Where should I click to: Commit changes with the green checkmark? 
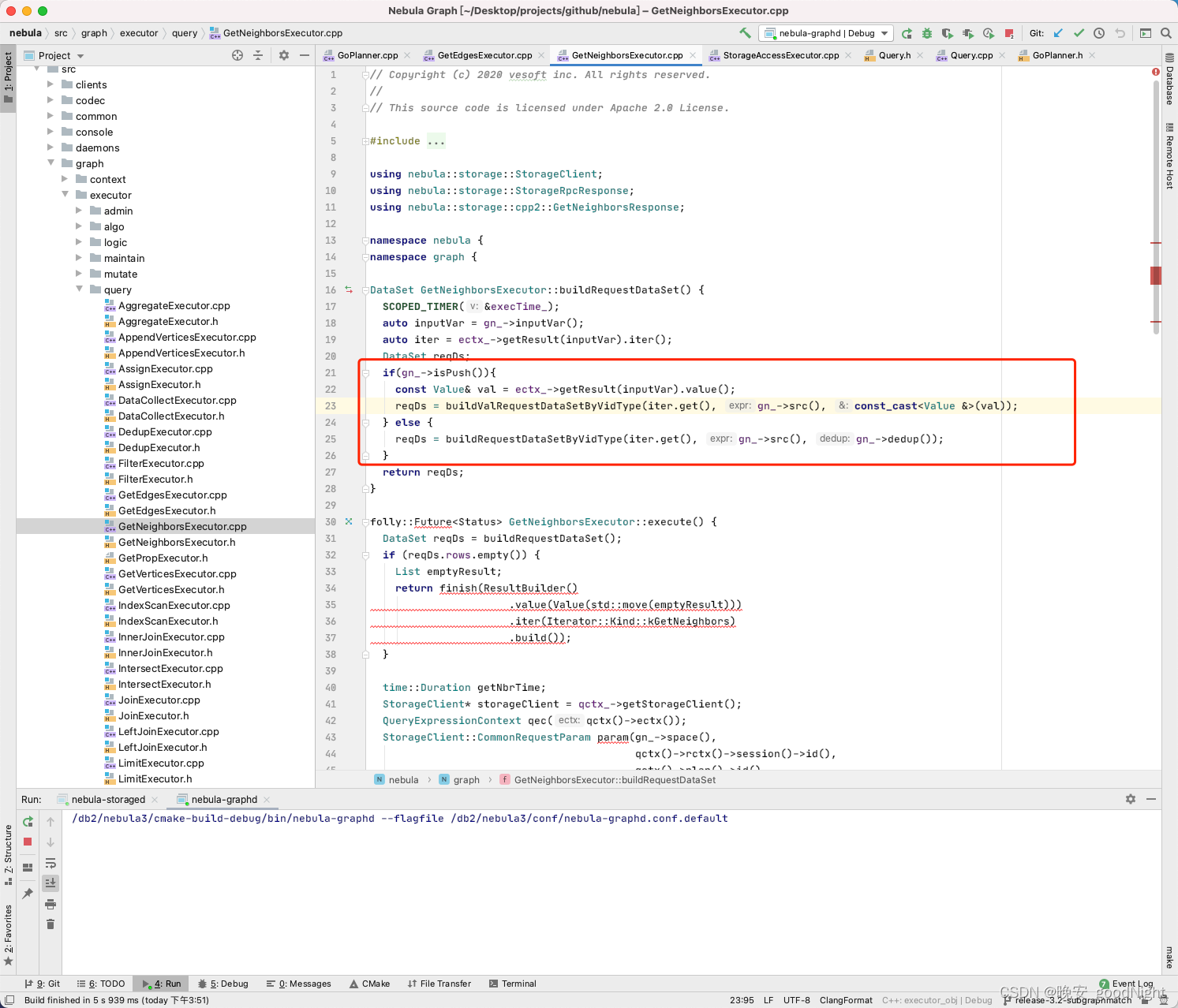click(x=1079, y=33)
